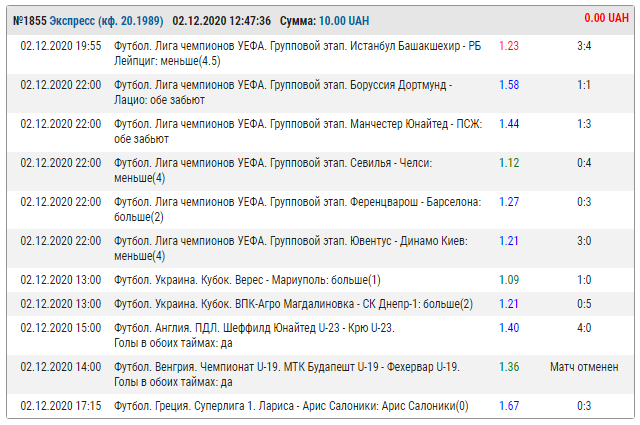Click the 0:5 score for ВПК-Агро match
The width and height of the screenshot is (640, 425).
pyautogui.click(x=584, y=304)
